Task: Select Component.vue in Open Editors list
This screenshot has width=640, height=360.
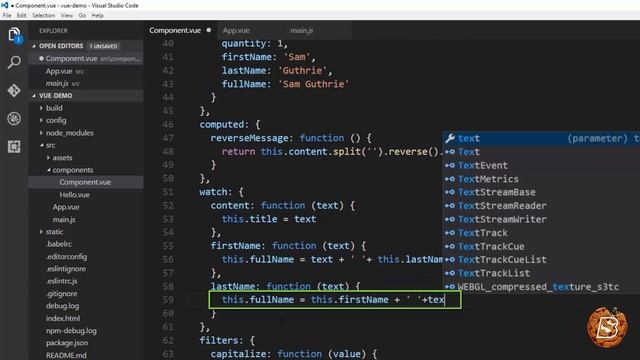Action: click(86, 58)
